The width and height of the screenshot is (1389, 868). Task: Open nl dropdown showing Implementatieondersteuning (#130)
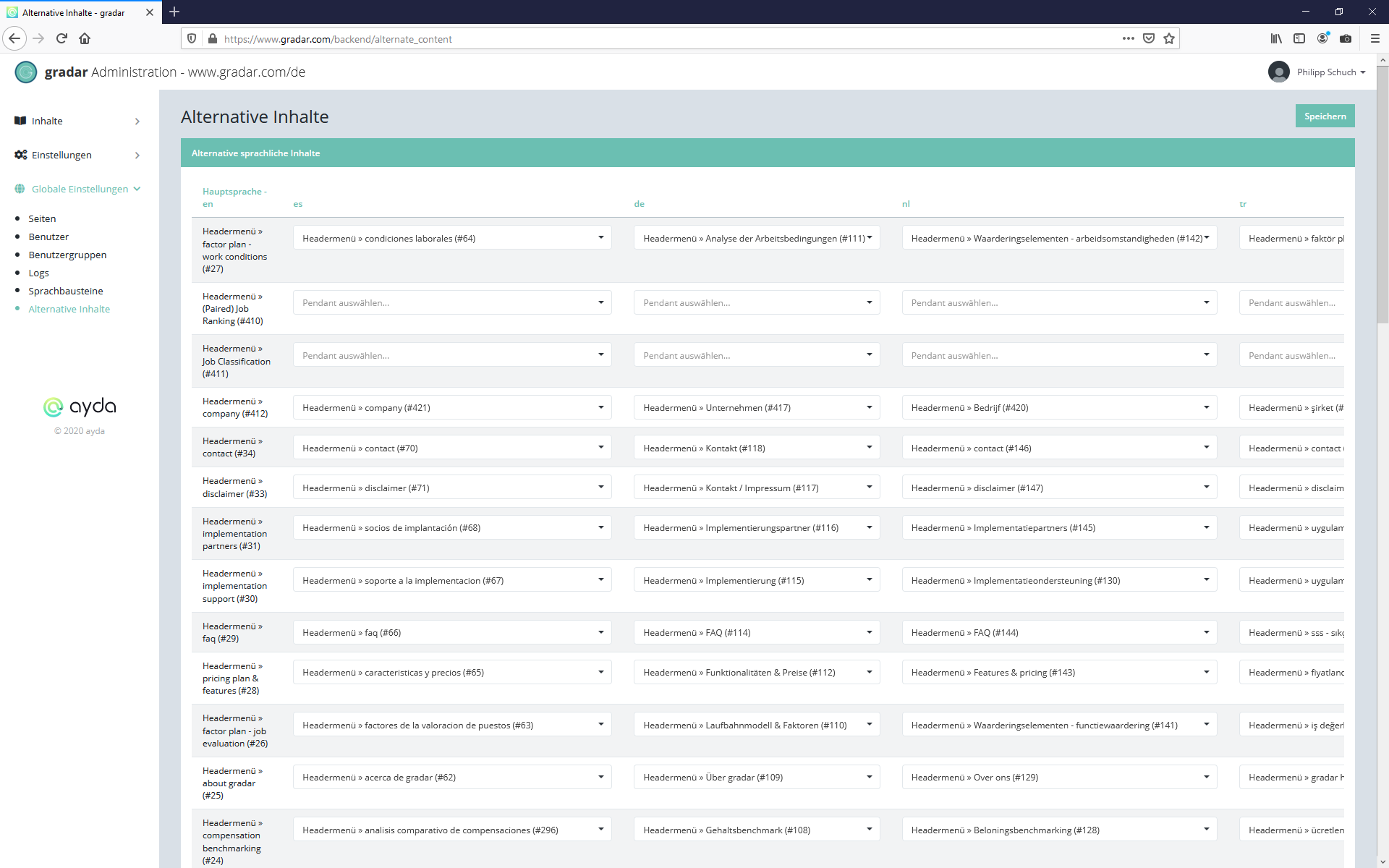[x=1059, y=580]
